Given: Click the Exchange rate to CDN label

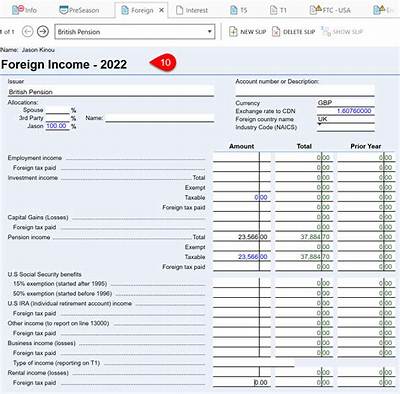Looking at the screenshot, I should 265,111.
